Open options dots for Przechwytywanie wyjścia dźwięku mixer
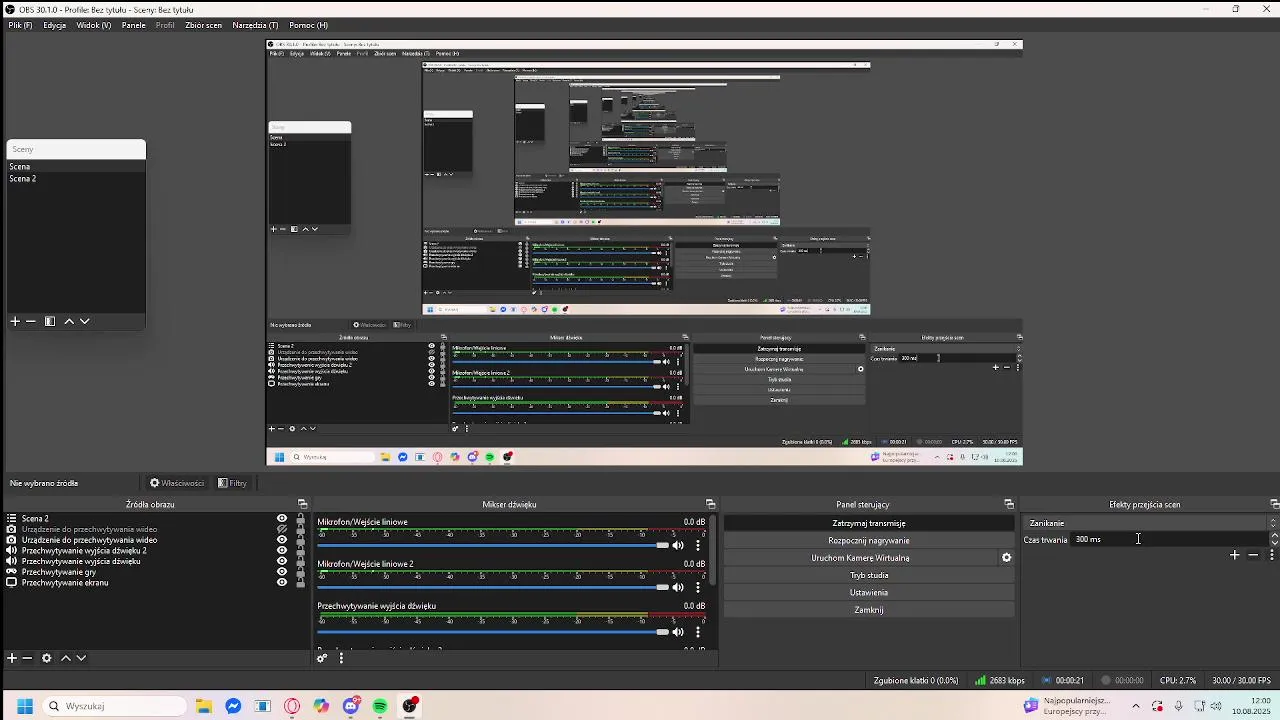This screenshot has width=1280, height=720. [x=698, y=631]
